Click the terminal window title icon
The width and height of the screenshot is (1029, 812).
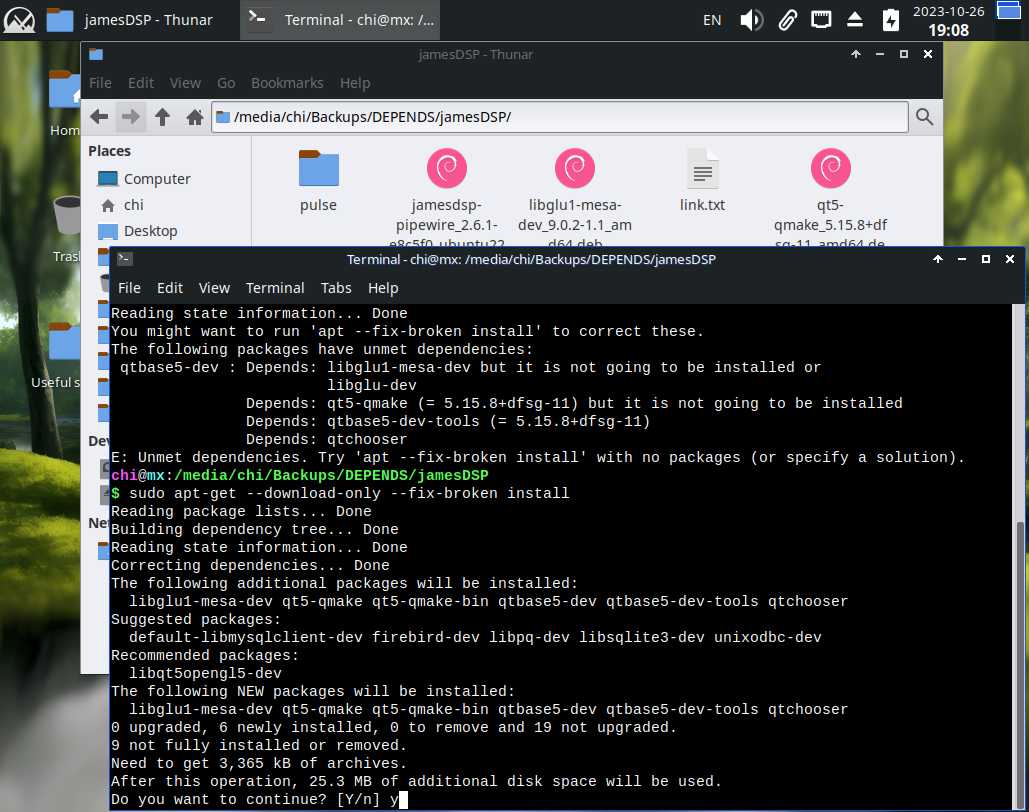125,259
